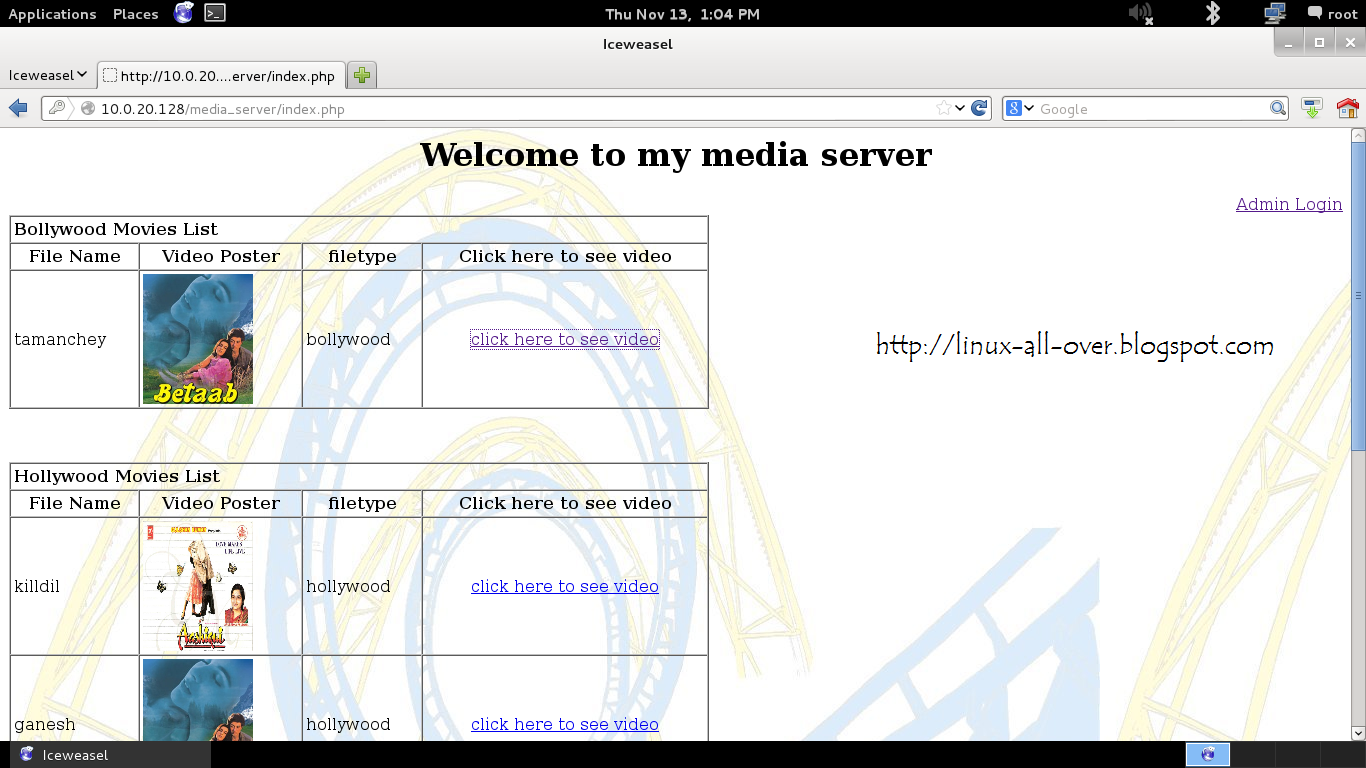Click the vertical scrollbar thumb

coord(1358,296)
